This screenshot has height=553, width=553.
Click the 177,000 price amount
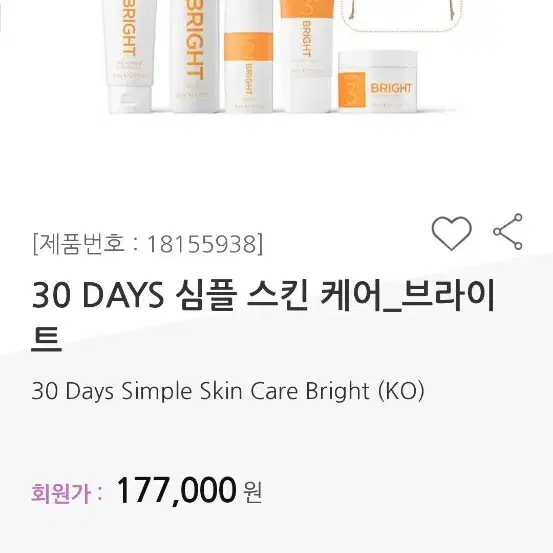pos(176,490)
